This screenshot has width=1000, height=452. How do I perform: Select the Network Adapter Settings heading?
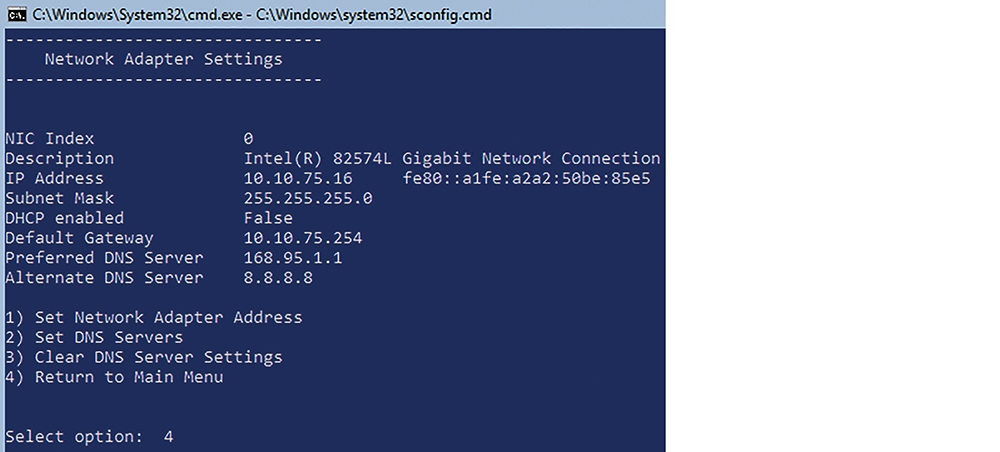[x=163, y=59]
